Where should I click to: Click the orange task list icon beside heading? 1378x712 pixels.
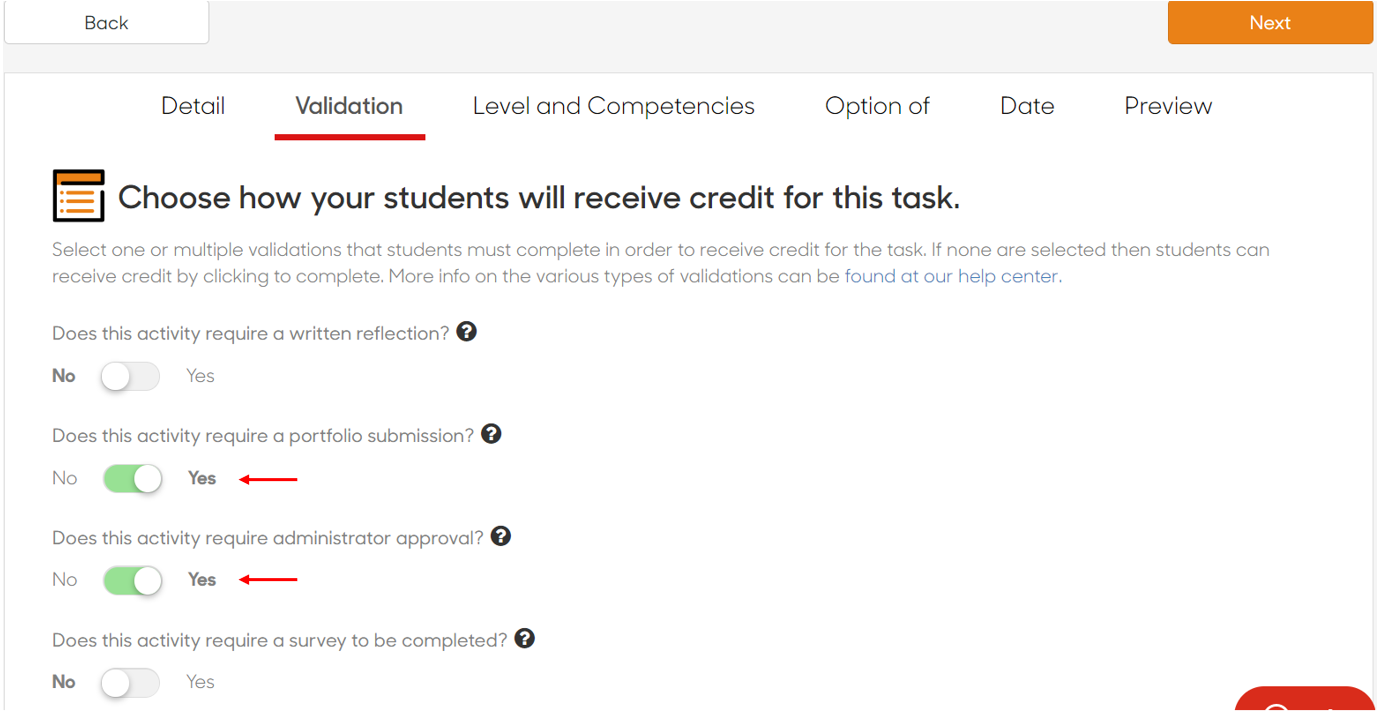tap(79, 196)
